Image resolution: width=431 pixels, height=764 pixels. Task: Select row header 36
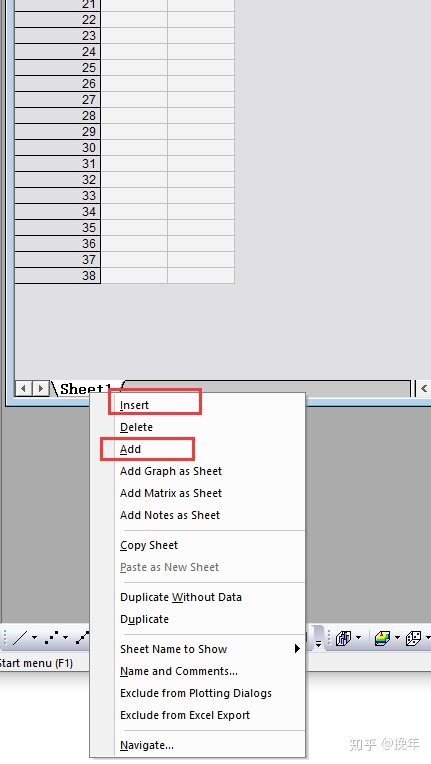coord(57,244)
